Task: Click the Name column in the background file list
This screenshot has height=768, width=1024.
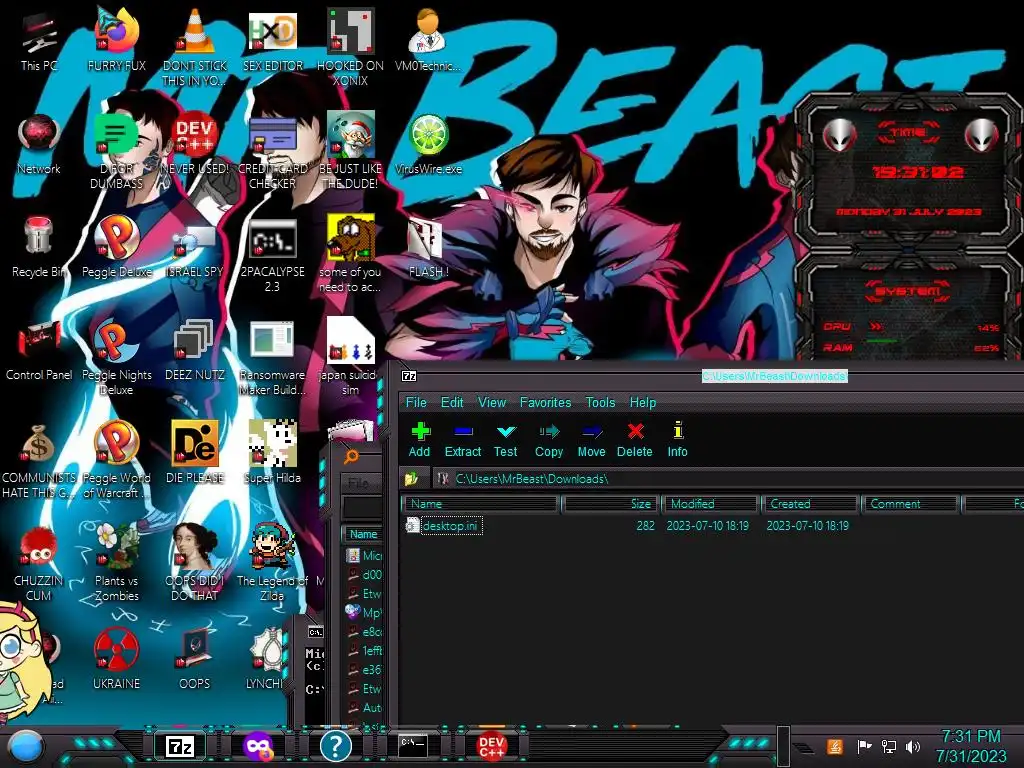Action: coord(363,534)
